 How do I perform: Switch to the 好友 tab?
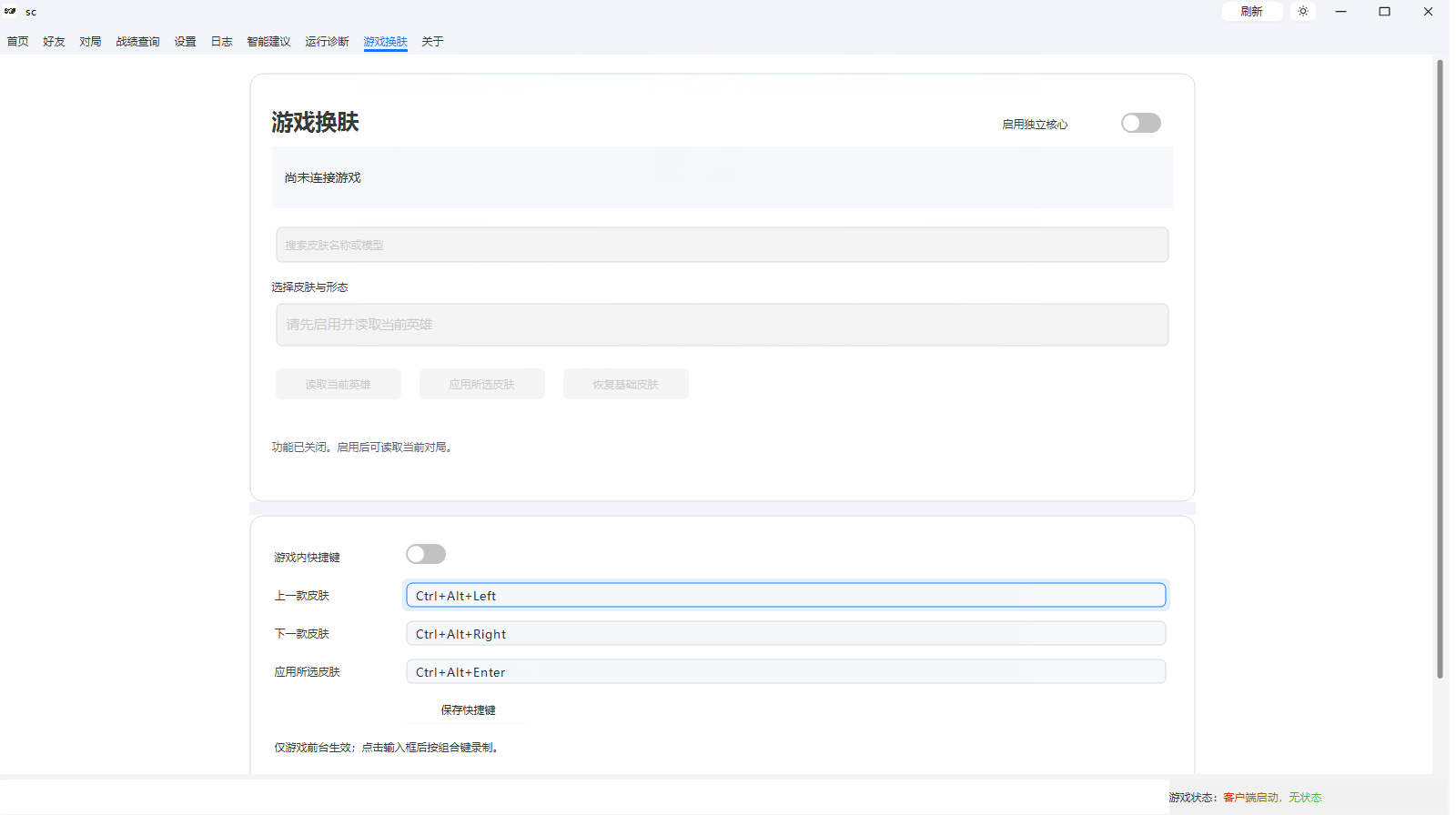pos(55,42)
